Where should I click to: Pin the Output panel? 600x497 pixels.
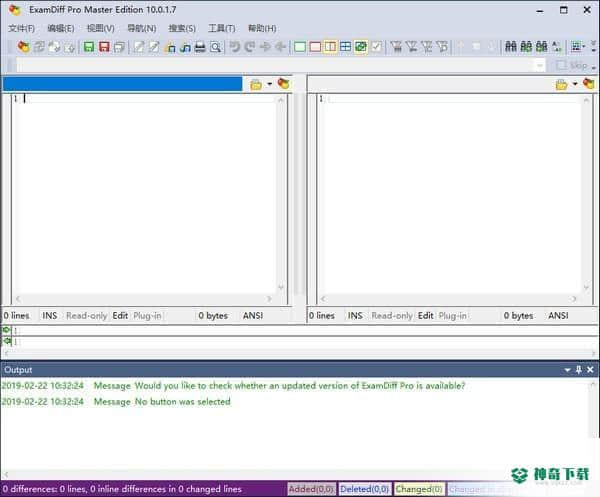click(579, 370)
